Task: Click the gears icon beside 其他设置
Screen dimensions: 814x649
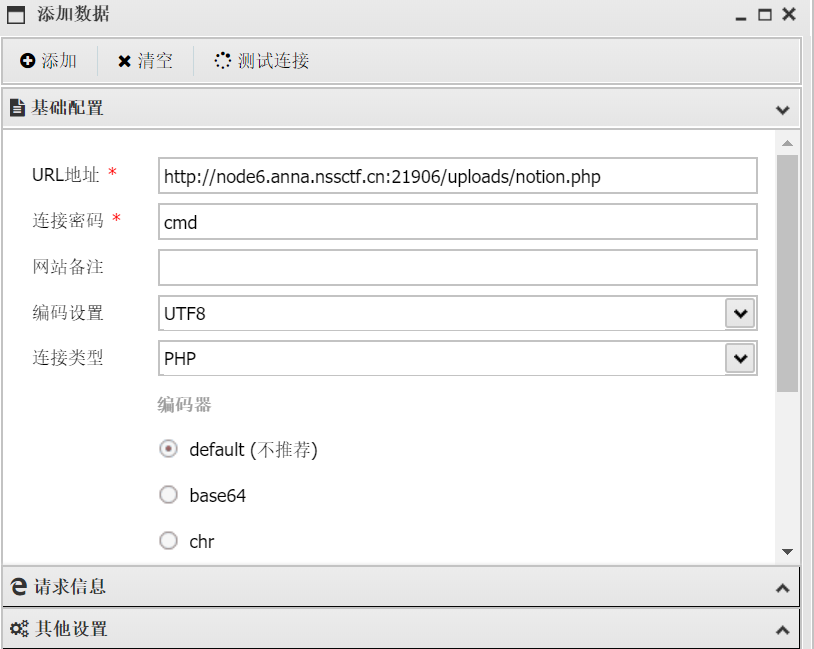Action: 18,628
